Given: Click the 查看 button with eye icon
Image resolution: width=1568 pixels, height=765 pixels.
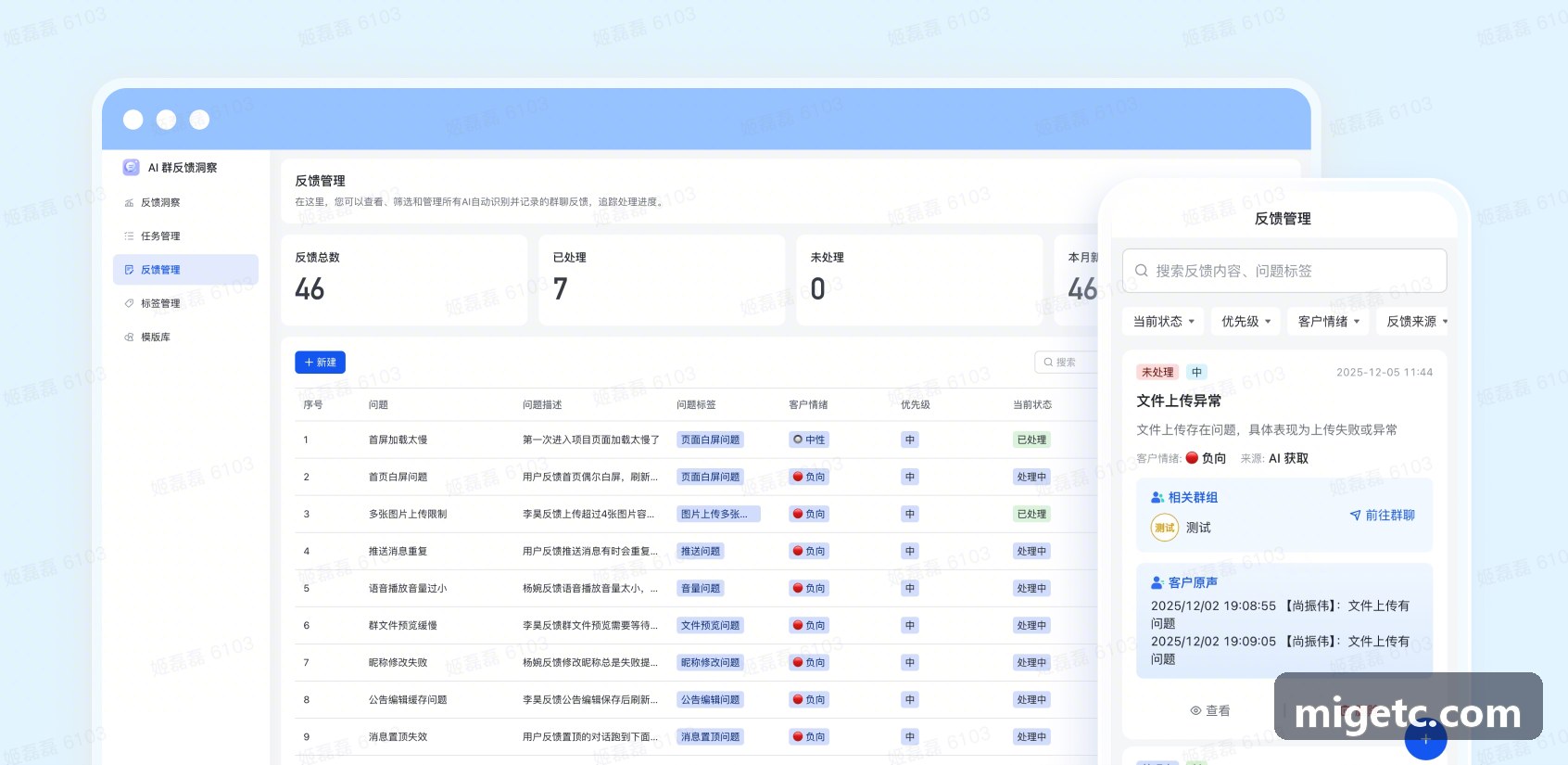Looking at the screenshot, I should tap(1209, 710).
